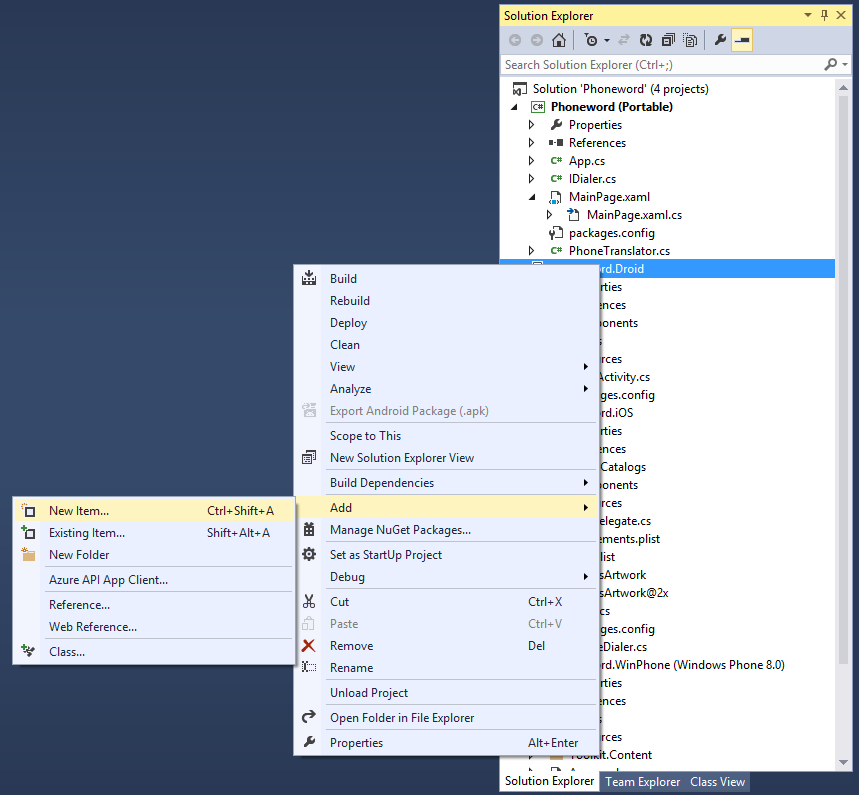
Task: Click the Show All Files icon
Action: pyautogui.click(x=690, y=40)
